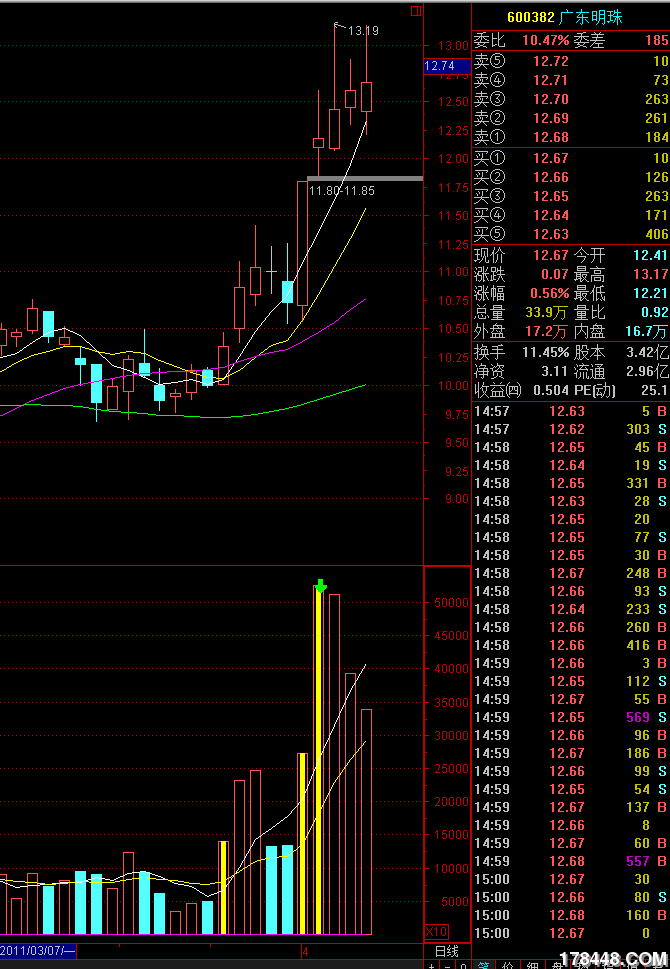This screenshot has width=670, height=969.
Task: Click the small box icon at chart's top-right corner
Action: pyautogui.click(x=416, y=11)
